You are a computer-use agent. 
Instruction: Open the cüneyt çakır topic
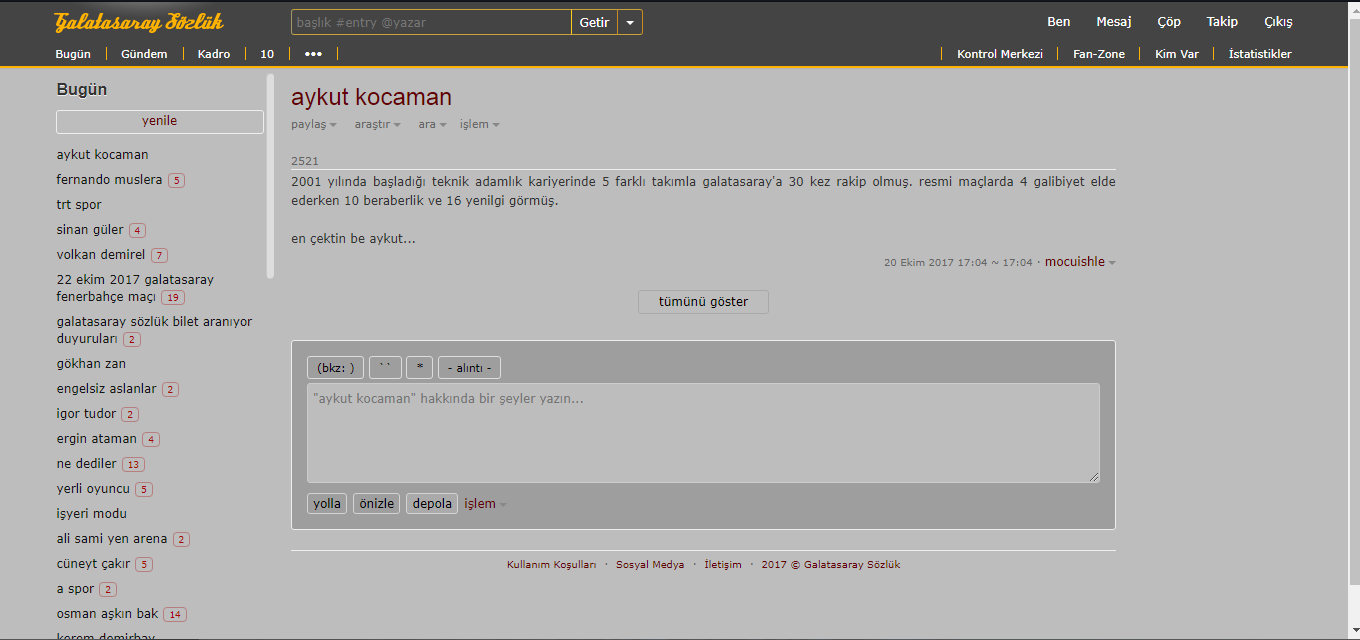[x=93, y=564]
